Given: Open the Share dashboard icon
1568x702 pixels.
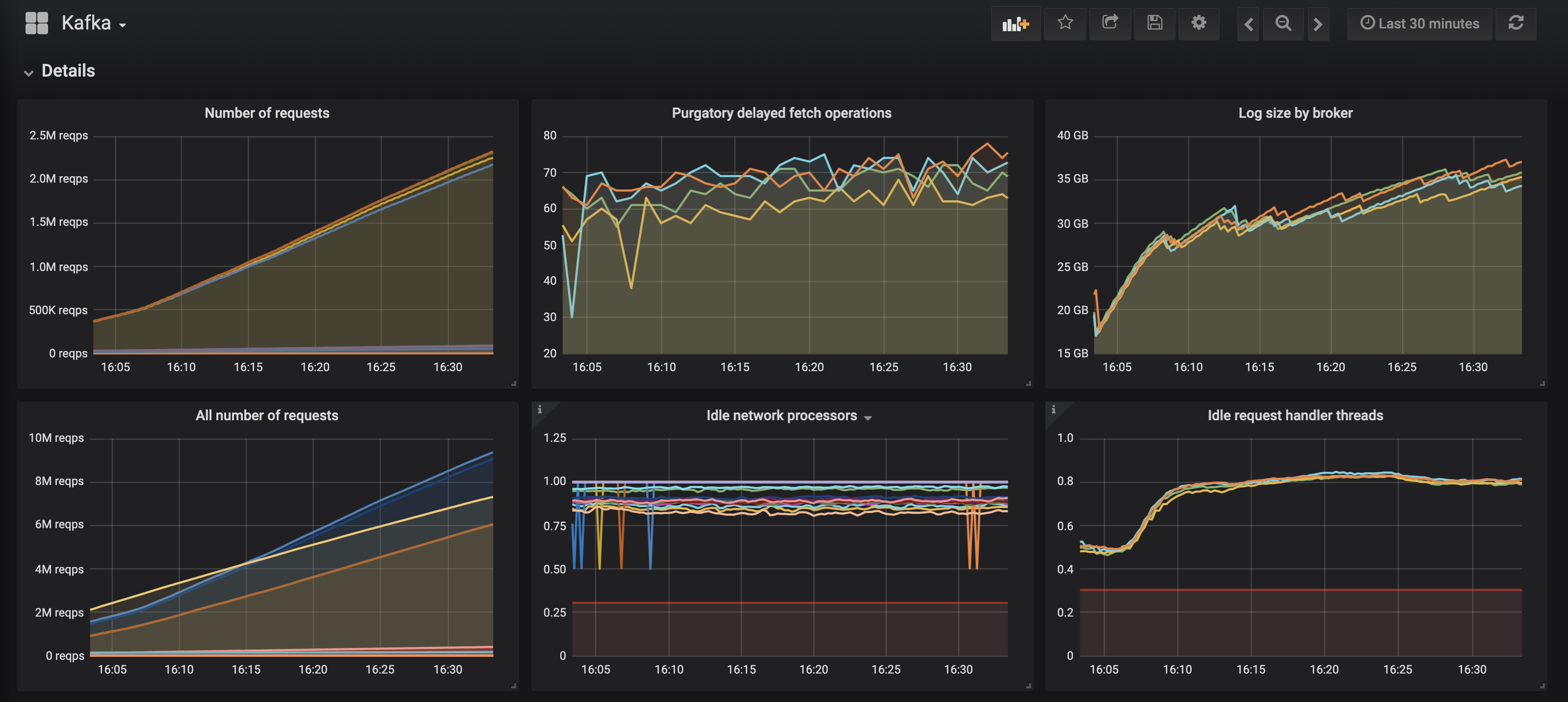Looking at the screenshot, I should [x=1110, y=23].
